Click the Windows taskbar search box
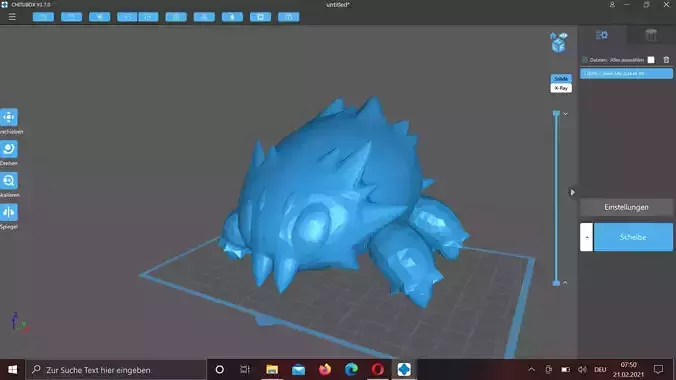The width and height of the screenshot is (676, 380). [x=116, y=370]
